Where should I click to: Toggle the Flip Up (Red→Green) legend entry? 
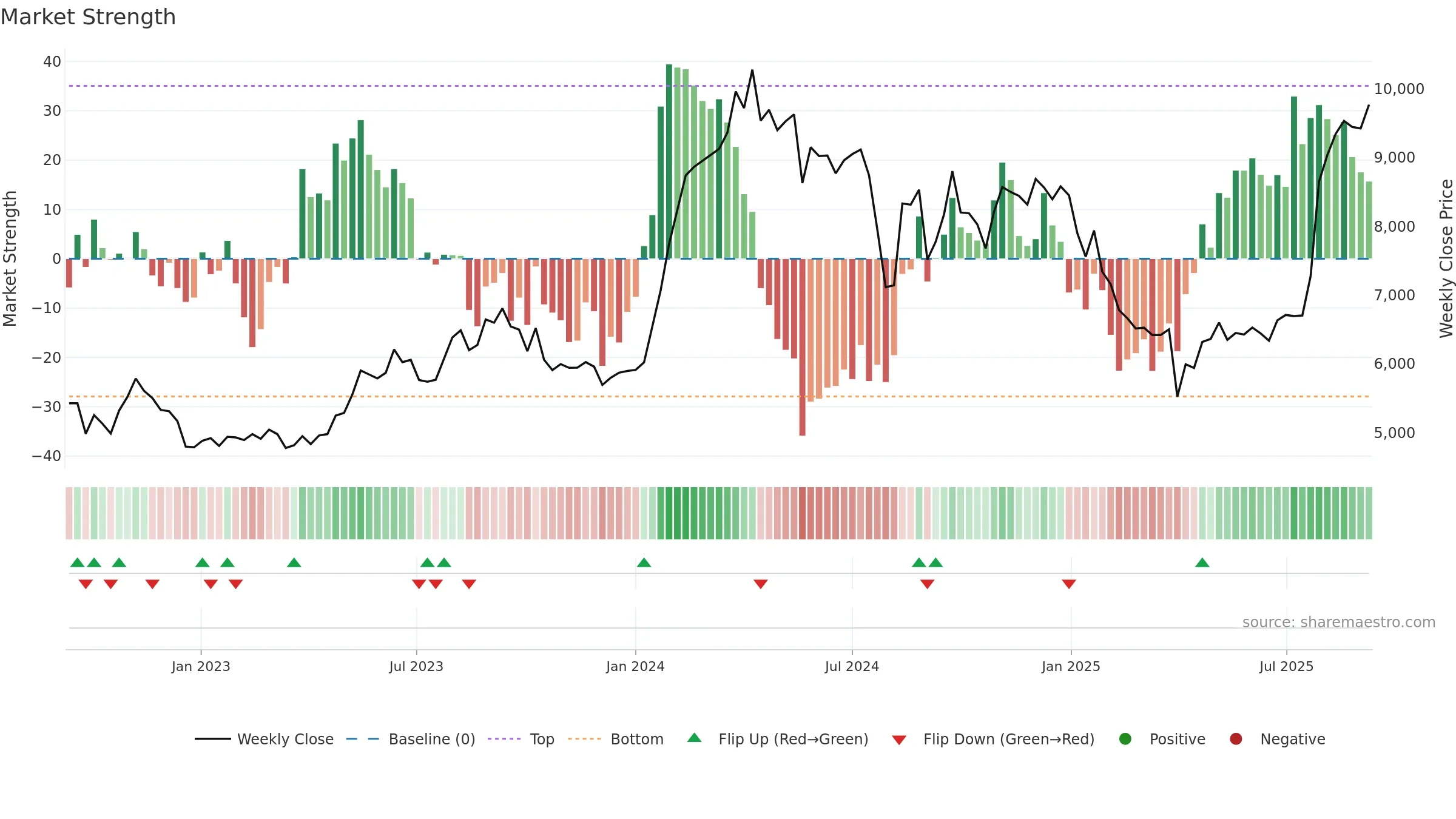pyautogui.click(x=778, y=739)
